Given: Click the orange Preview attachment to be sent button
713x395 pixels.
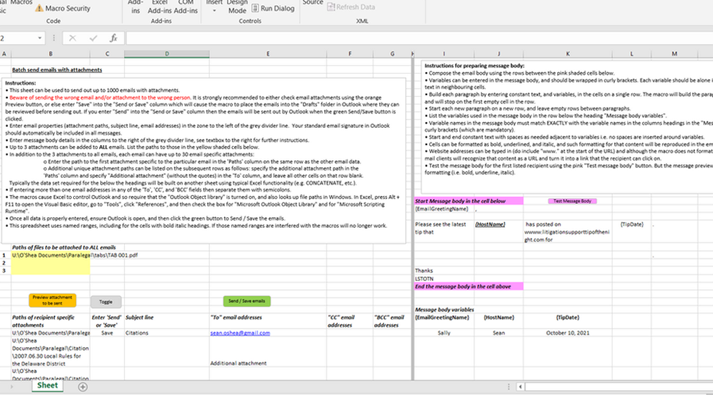Looking at the screenshot, I should pos(52,300).
